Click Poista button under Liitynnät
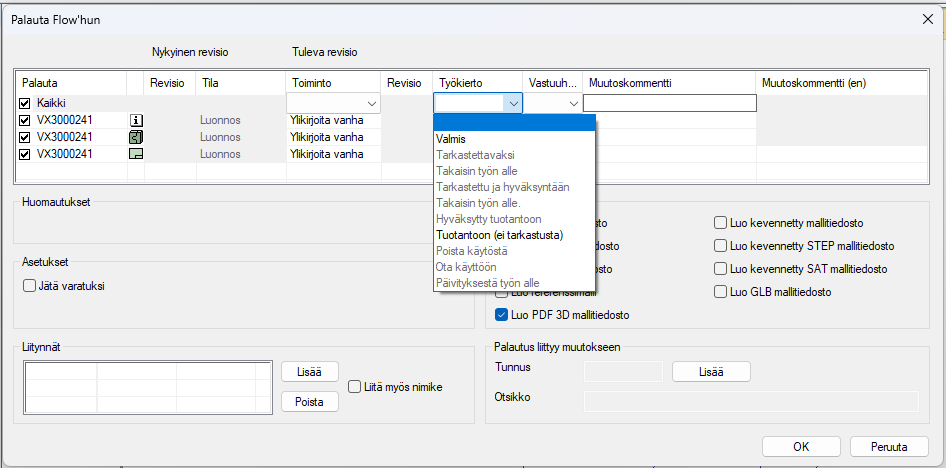The width and height of the screenshot is (946, 468). [x=310, y=401]
